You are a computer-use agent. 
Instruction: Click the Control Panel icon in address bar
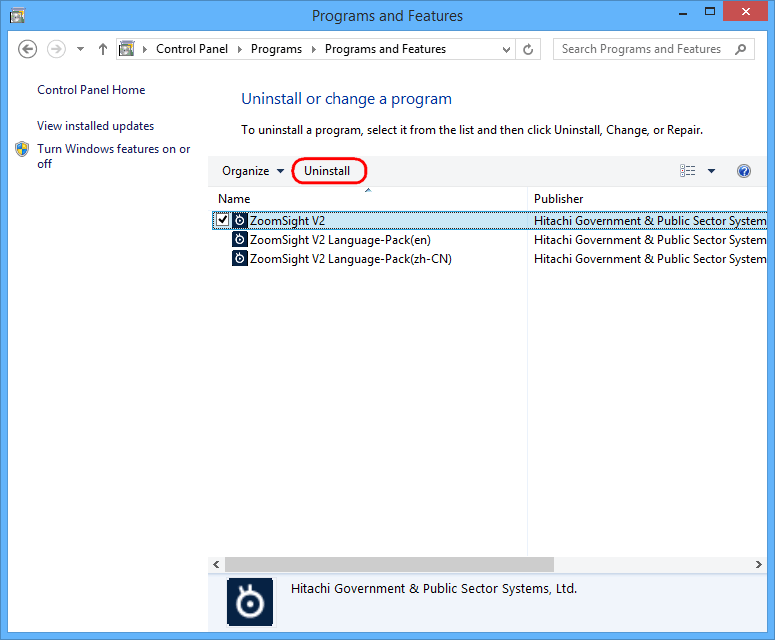click(x=127, y=49)
